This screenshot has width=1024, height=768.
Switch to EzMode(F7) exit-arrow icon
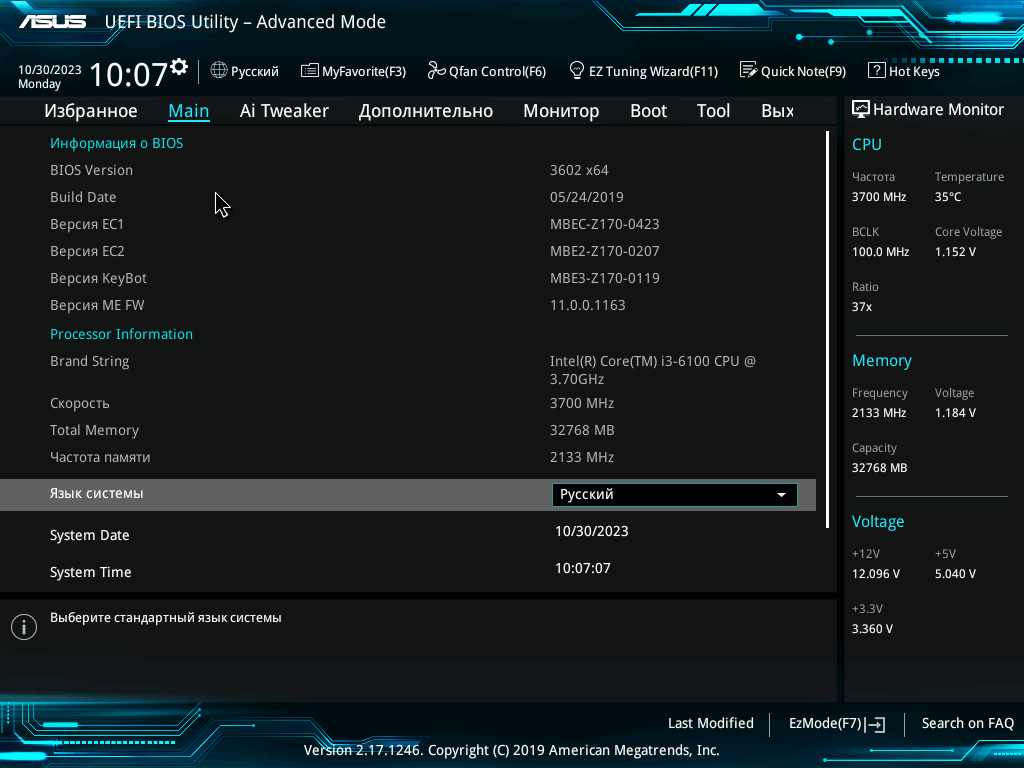(875, 724)
